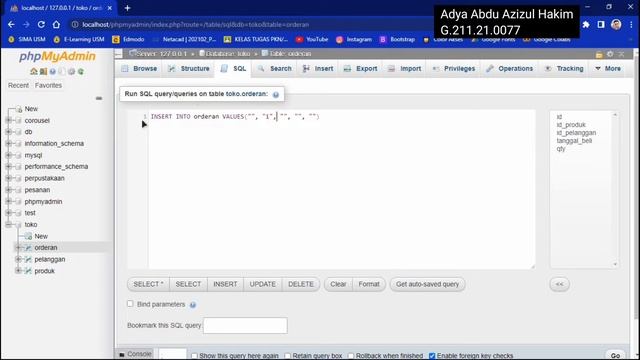
Task: Open YouTube bookmark
Action: click(312, 40)
